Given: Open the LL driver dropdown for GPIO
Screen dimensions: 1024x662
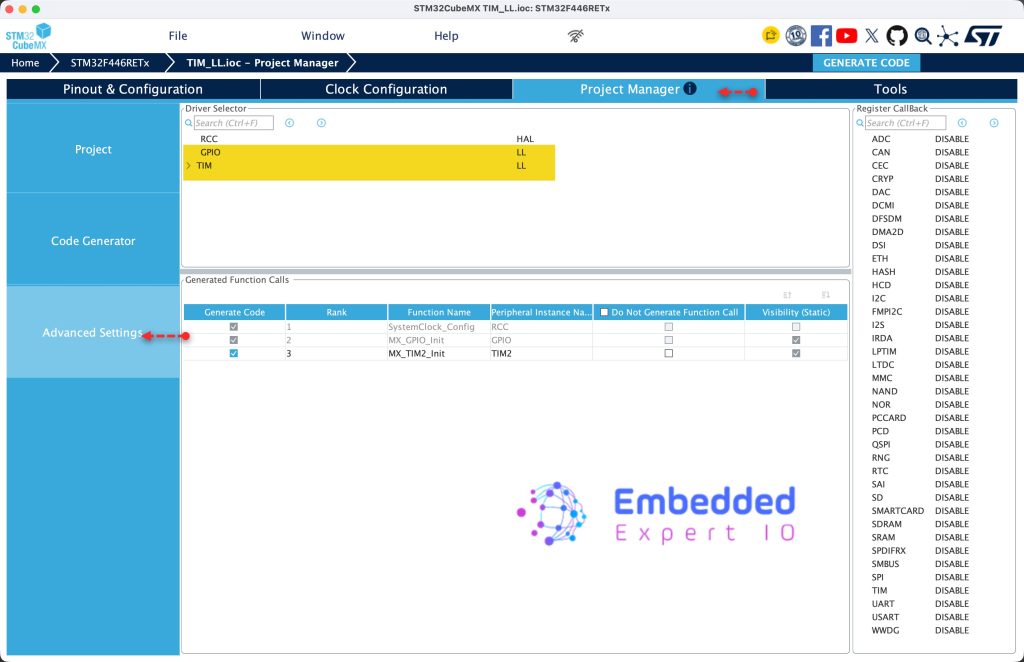Looking at the screenshot, I should click(x=521, y=152).
